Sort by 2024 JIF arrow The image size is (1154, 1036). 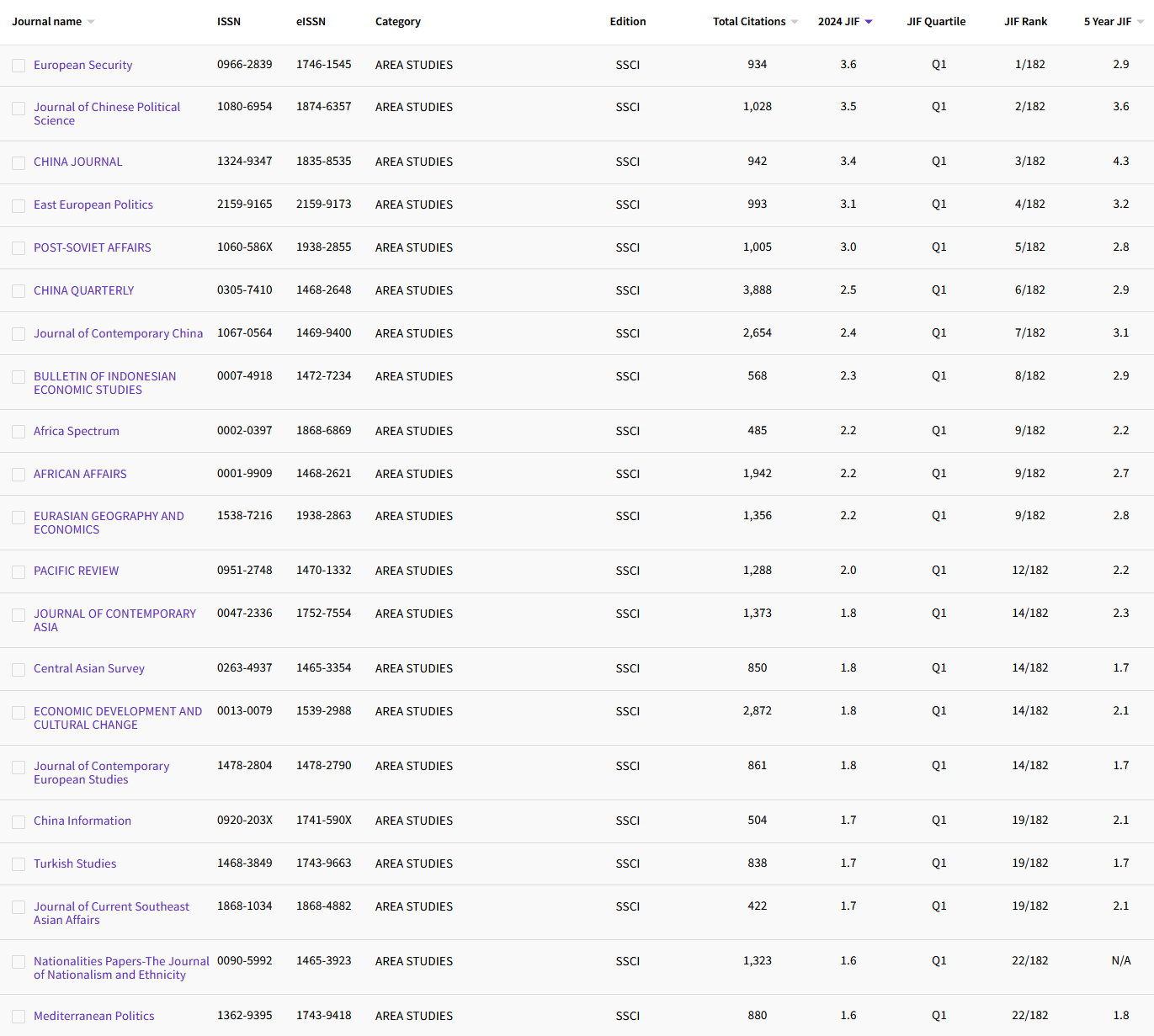click(x=869, y=22)
